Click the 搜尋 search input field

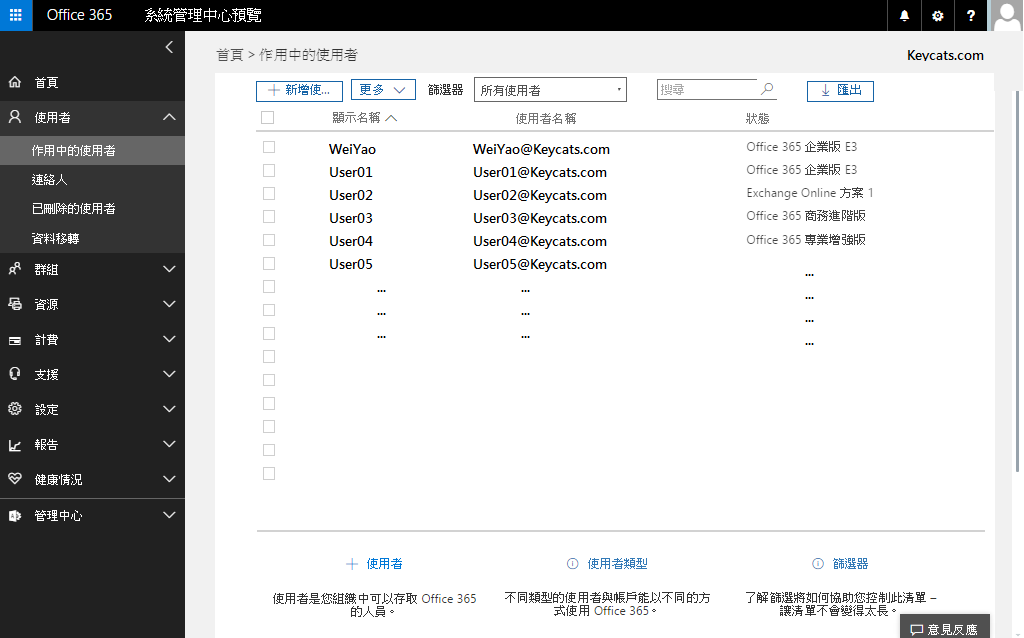(x=708, y=89)
